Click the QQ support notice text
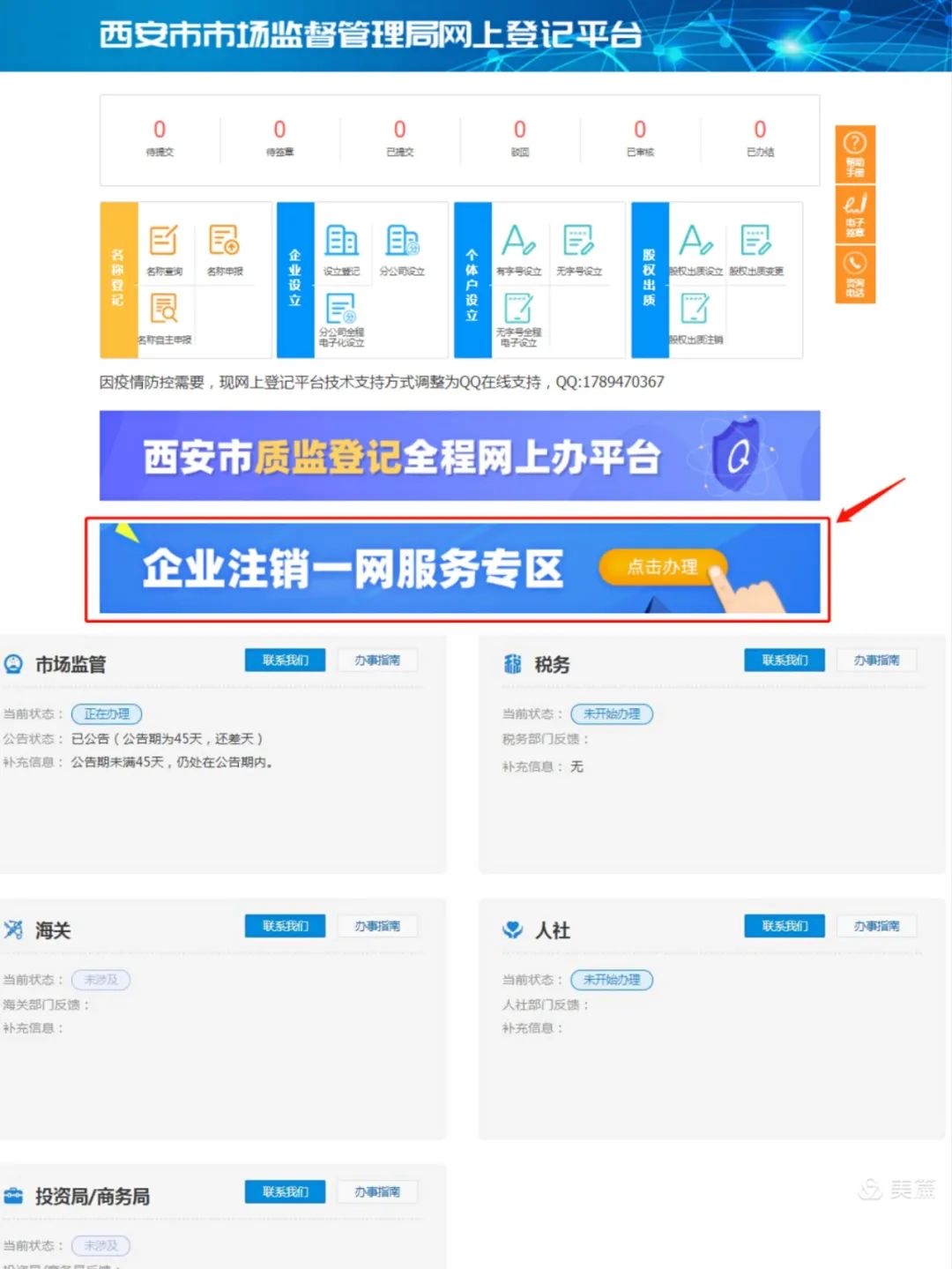The height and width of the screenshot is (1269, 952). point(382,382)
